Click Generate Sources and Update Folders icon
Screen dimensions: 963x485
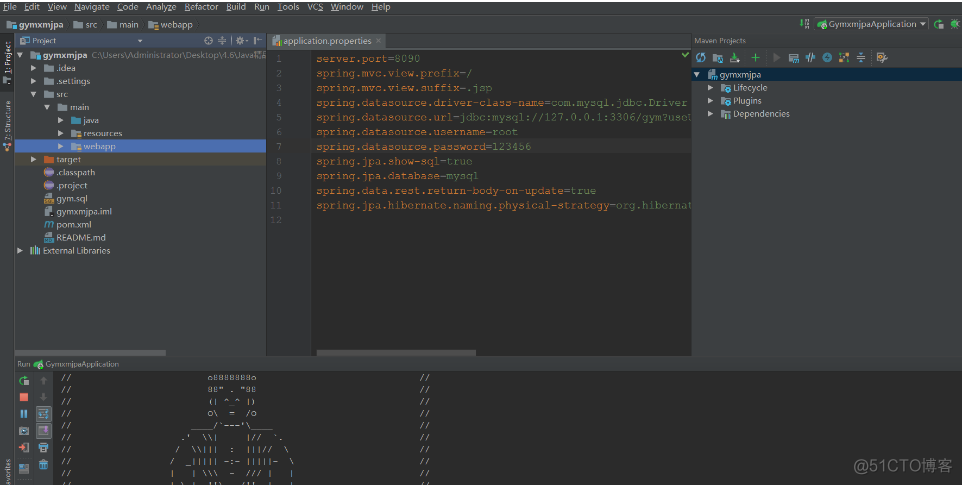tap(717, 58)
